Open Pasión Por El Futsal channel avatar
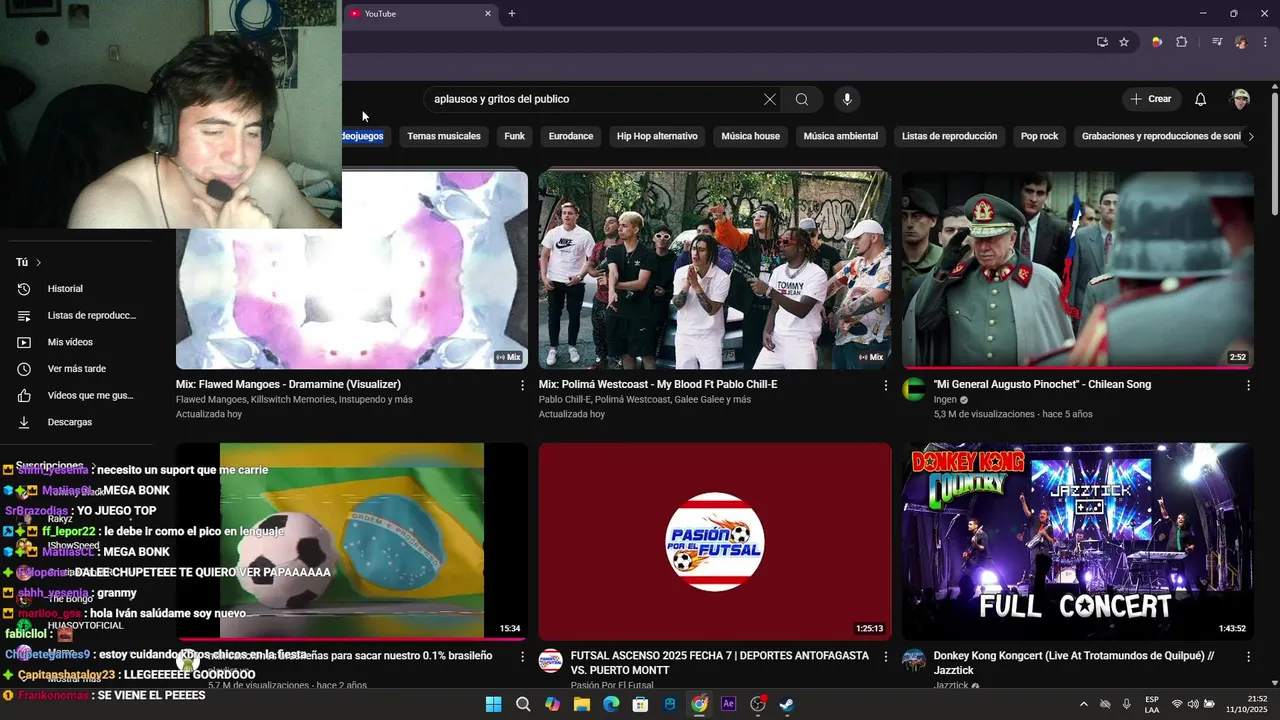The width and height of the screenshot is (1280, 720). click(550, 660)
